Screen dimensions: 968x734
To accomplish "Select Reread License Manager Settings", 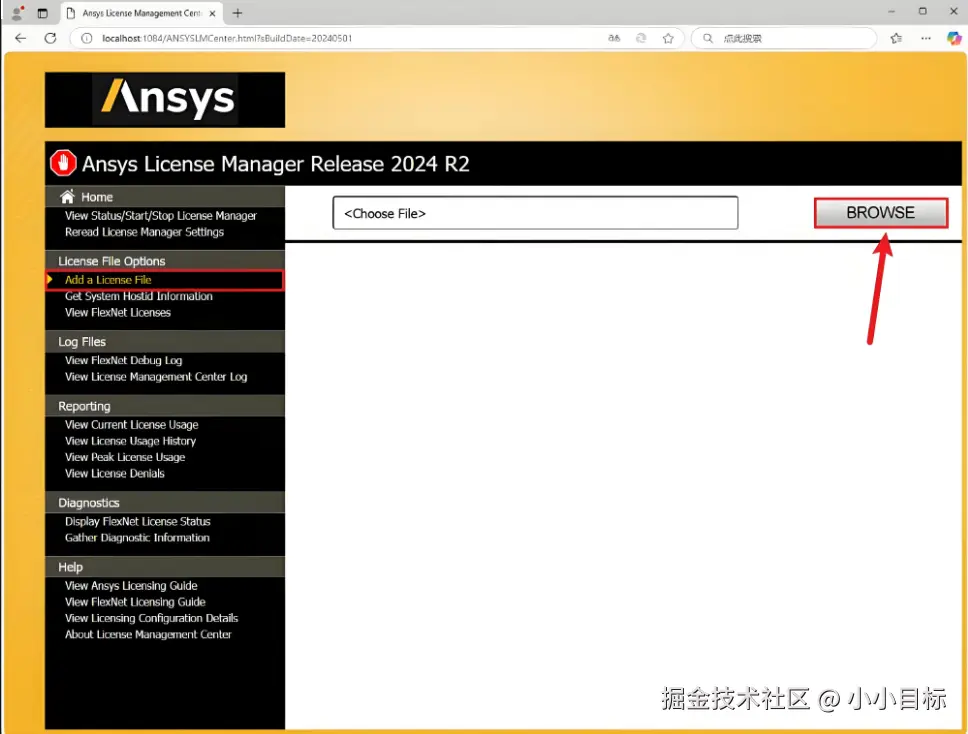I will [144, 232].
